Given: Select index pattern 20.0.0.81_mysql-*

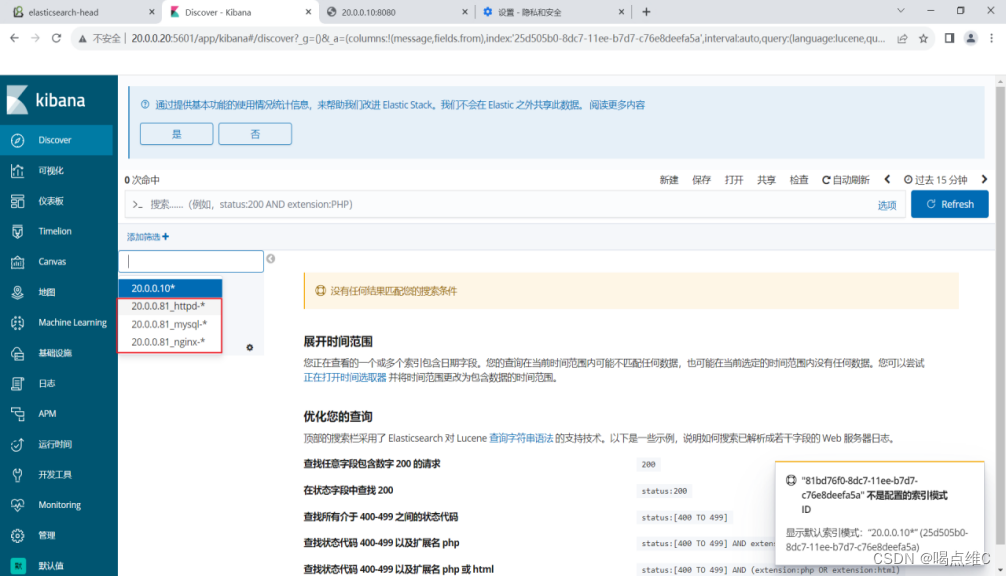Looking at the screenshot, I should (x=171, y=324).
